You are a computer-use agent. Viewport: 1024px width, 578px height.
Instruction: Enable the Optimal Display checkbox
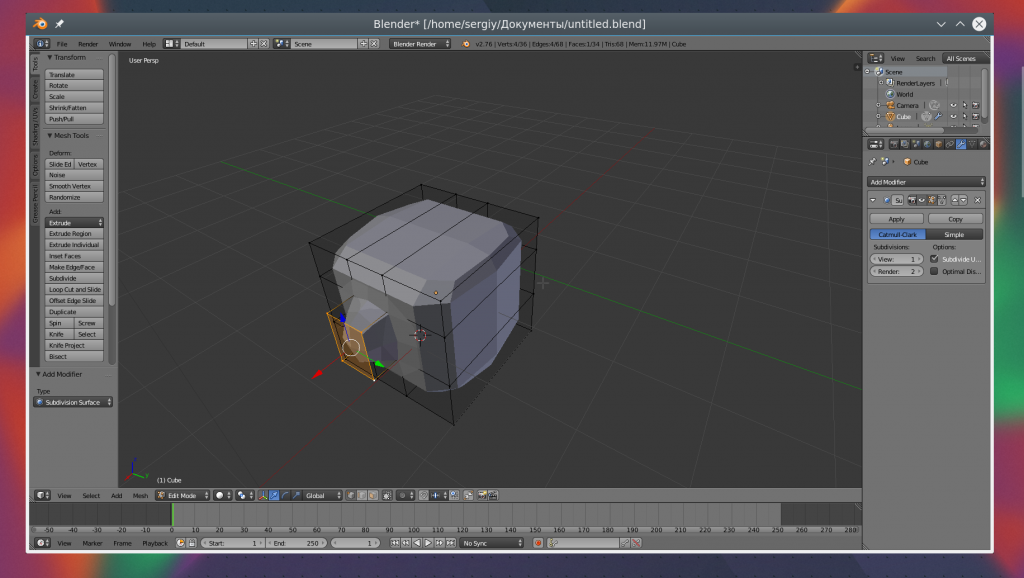934,271
